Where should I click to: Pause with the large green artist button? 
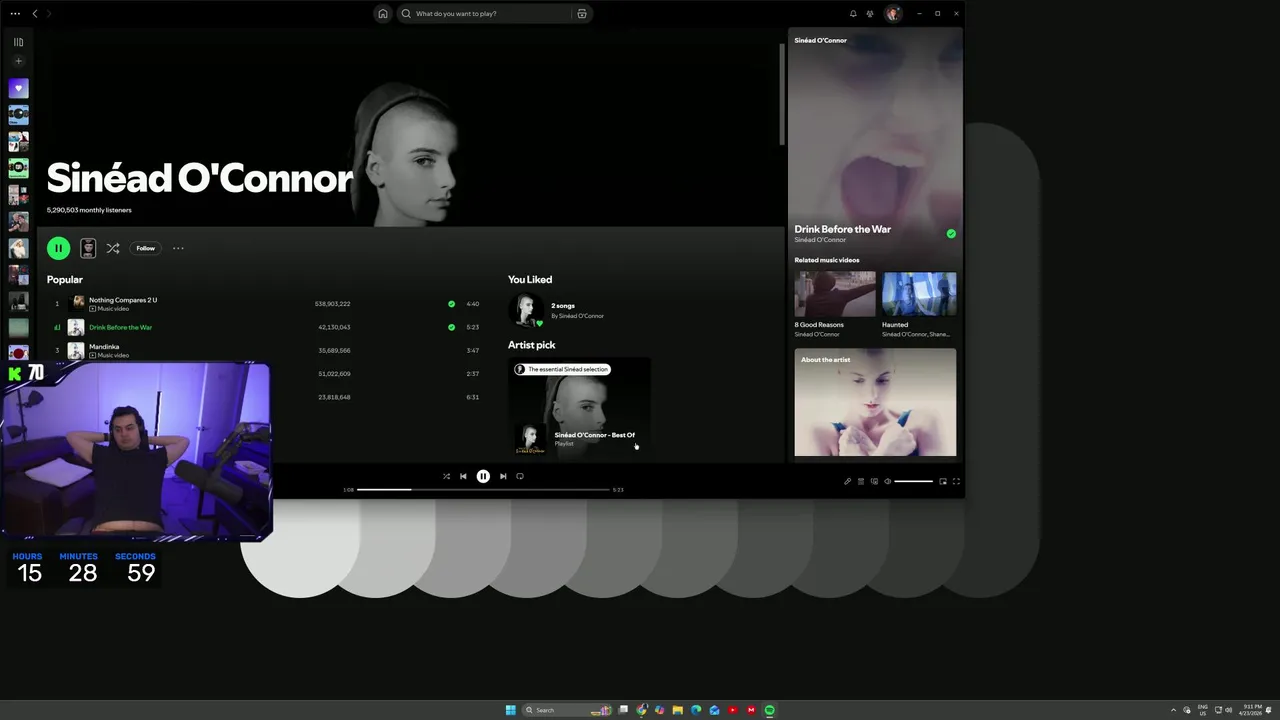58,248
